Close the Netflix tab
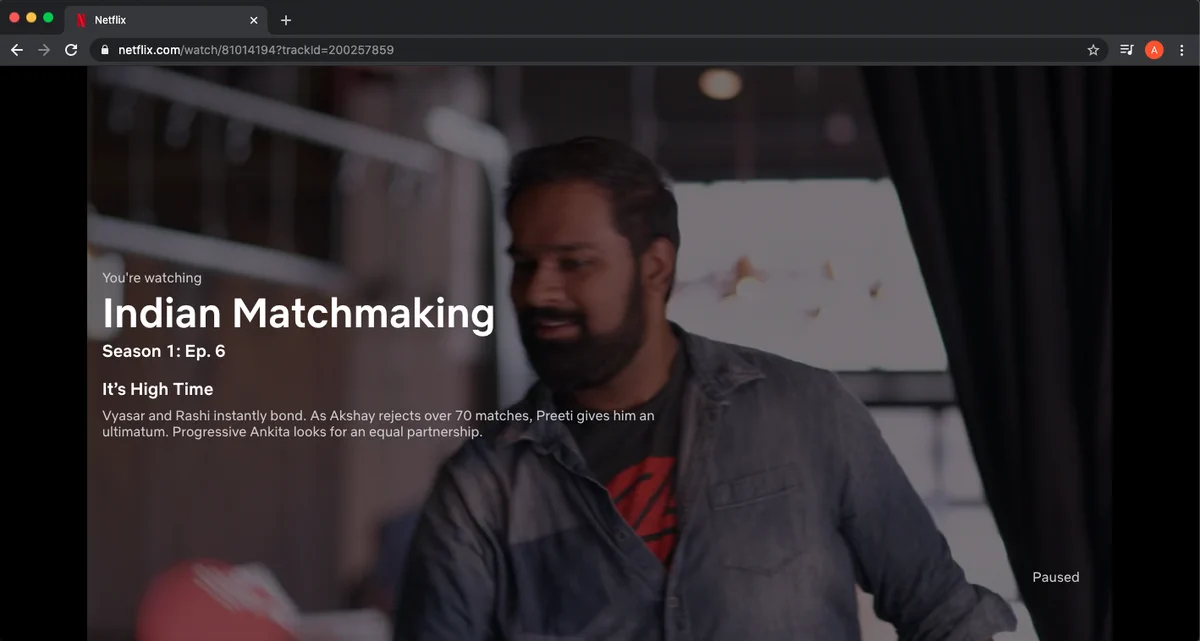The width and height of the screenshot is (1200, 641). click(x=253, y=20)
